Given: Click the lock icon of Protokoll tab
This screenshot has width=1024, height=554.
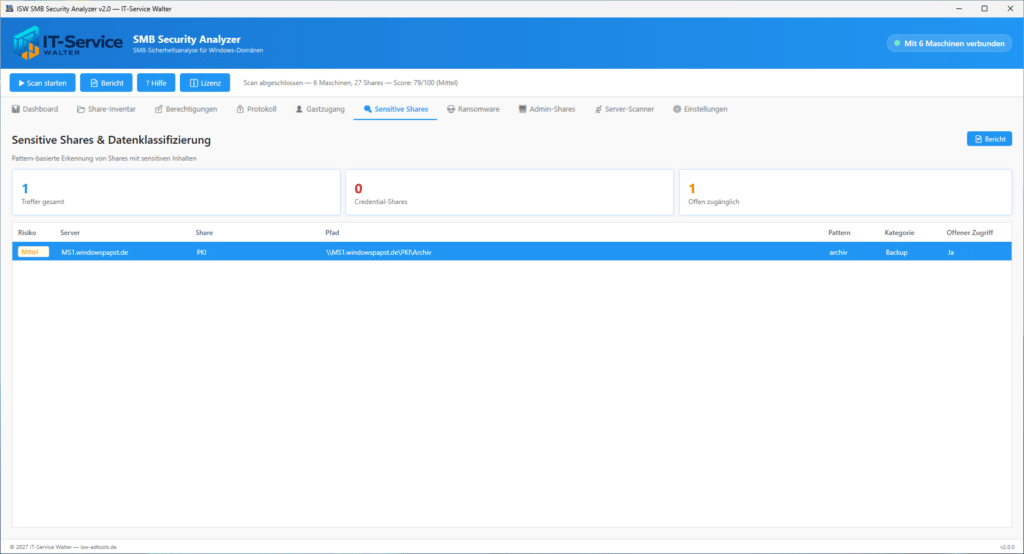Looking at the screenshot, I should 240,109.
